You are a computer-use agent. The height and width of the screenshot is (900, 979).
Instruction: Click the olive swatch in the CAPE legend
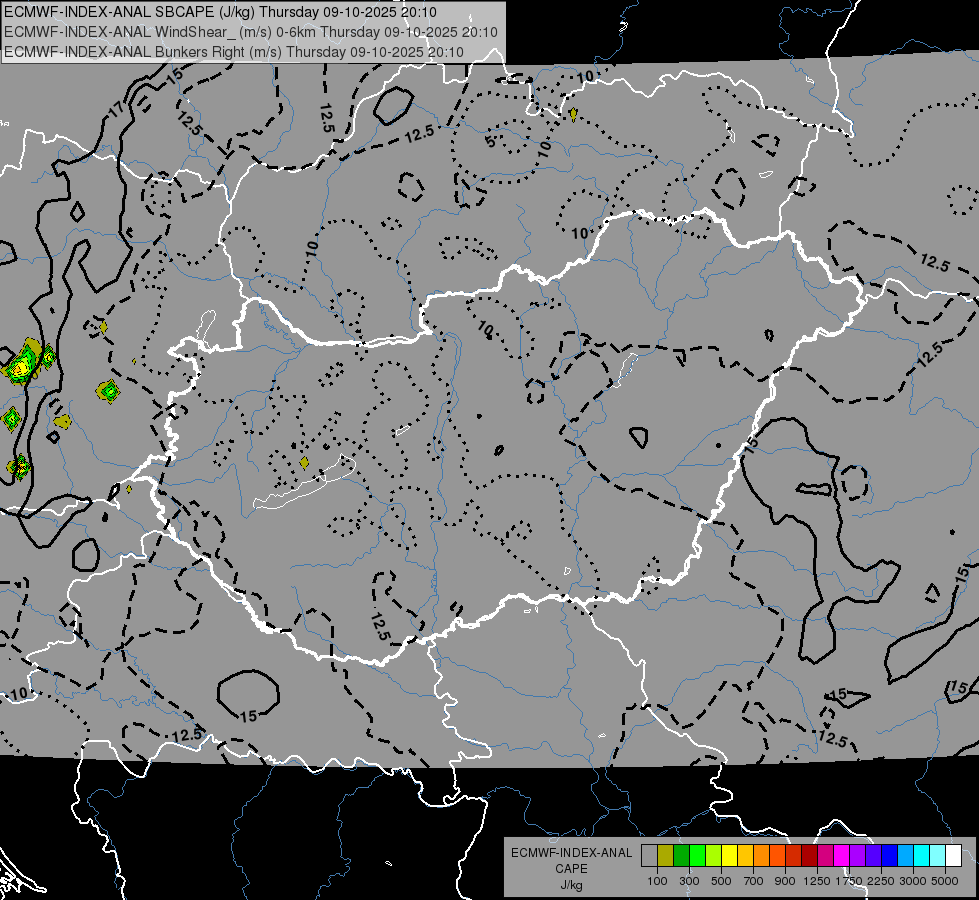click(666, 855)
